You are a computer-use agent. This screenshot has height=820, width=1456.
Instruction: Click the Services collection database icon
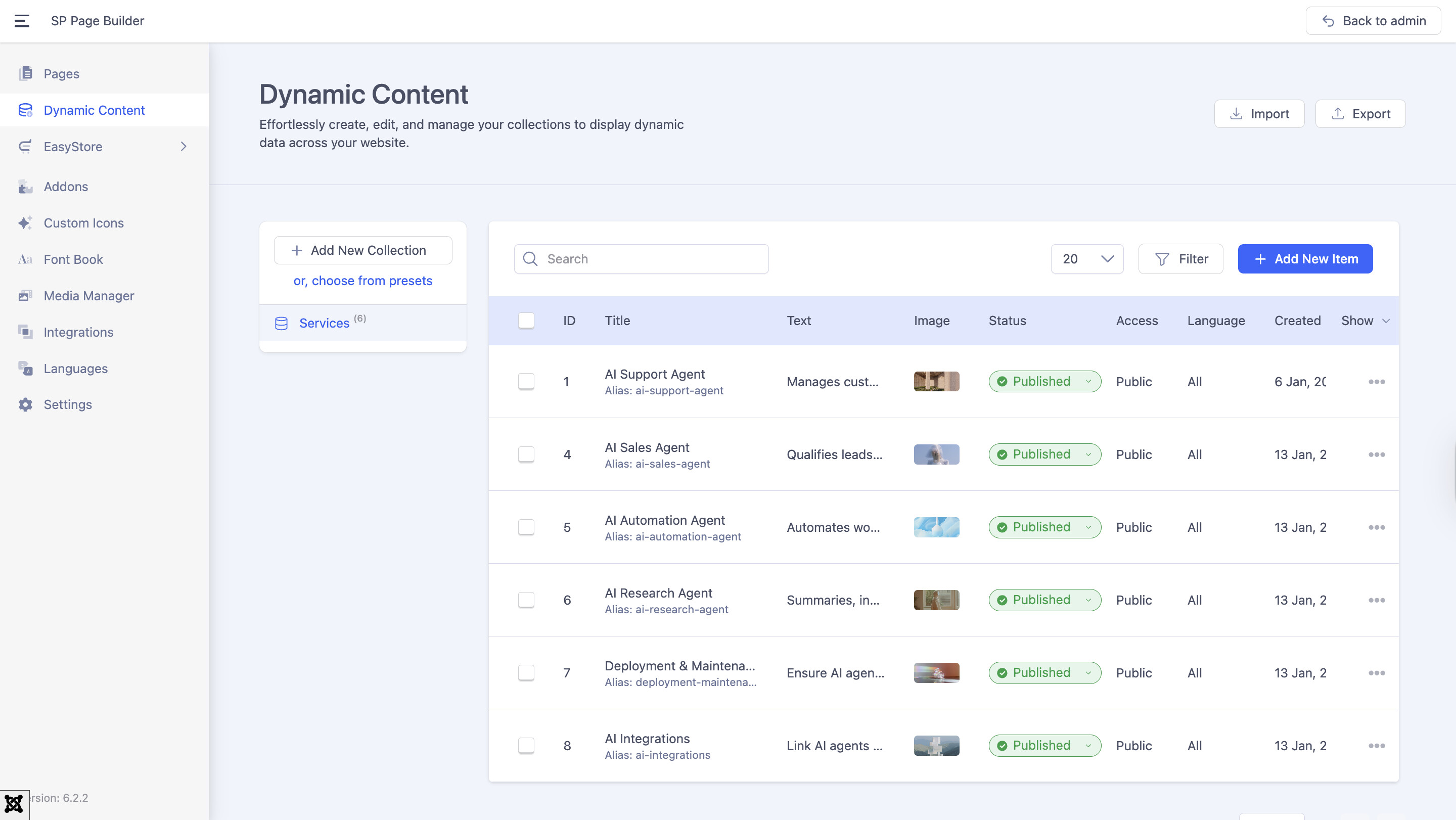point(281,323)
